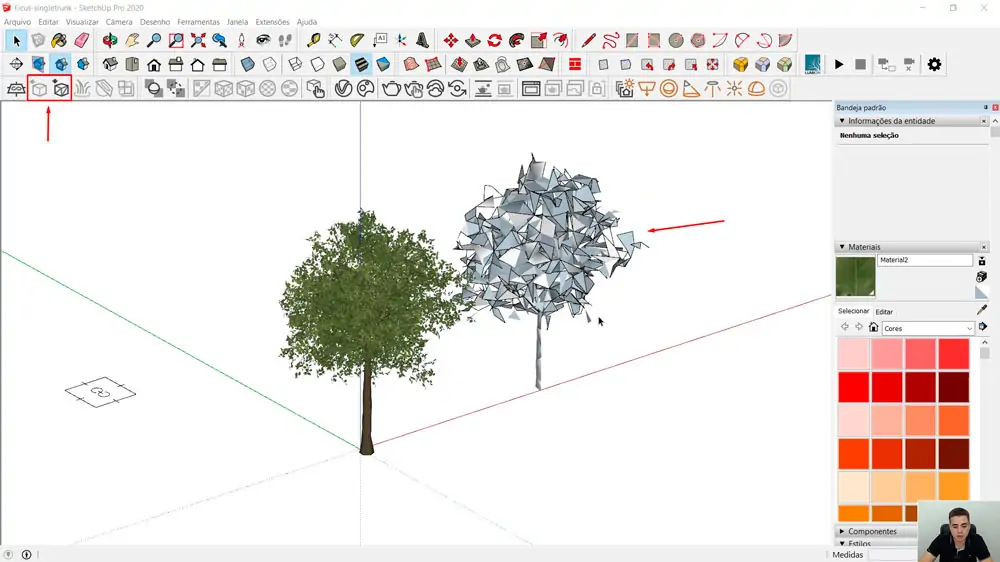The height and width of the screenshot is (562, 1000).
Task: Select the Move tool with red arrows
Action: [451, 40]
